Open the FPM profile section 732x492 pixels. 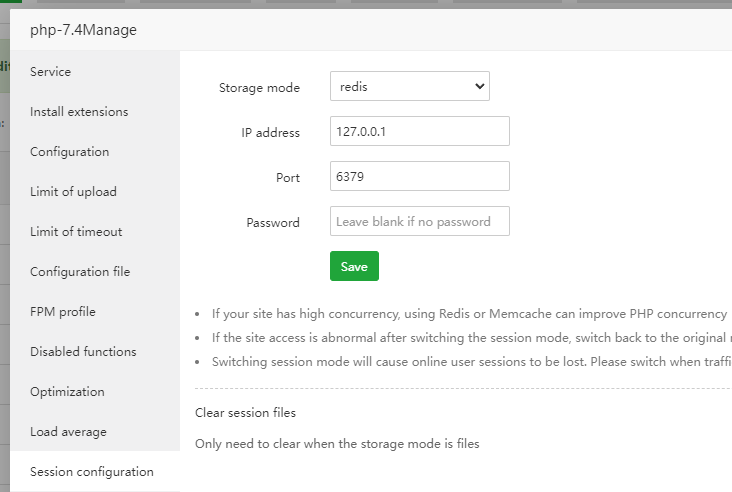coord(63,312)
